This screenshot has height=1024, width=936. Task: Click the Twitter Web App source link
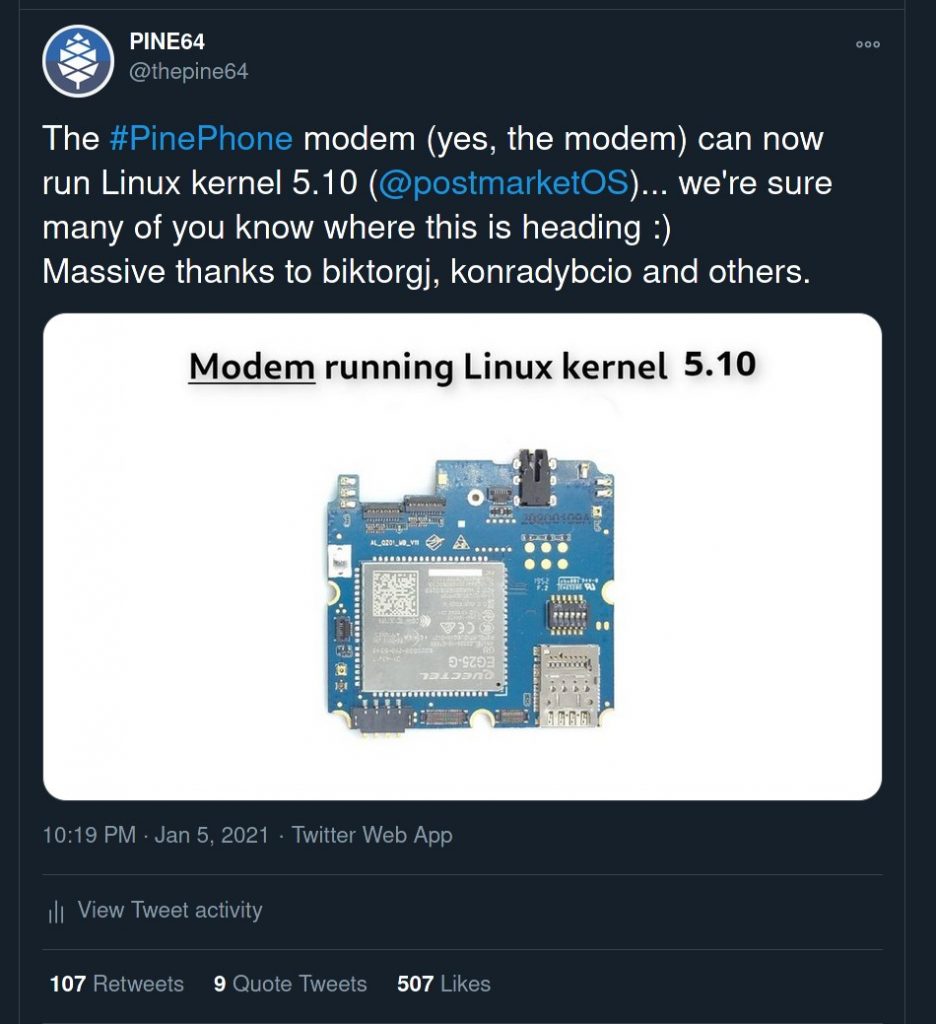[372, 835]
